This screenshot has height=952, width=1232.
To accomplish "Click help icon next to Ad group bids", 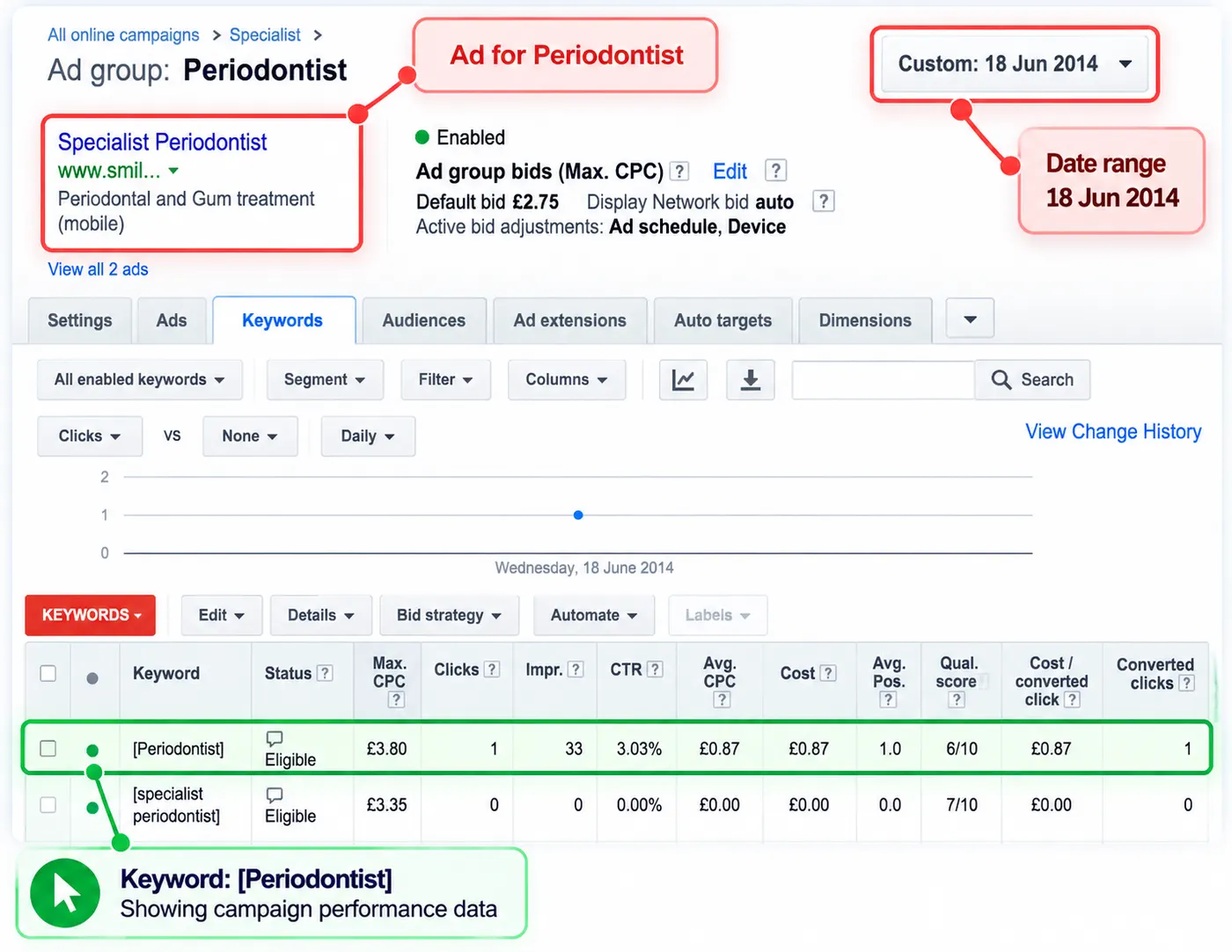I will (679, 171).
